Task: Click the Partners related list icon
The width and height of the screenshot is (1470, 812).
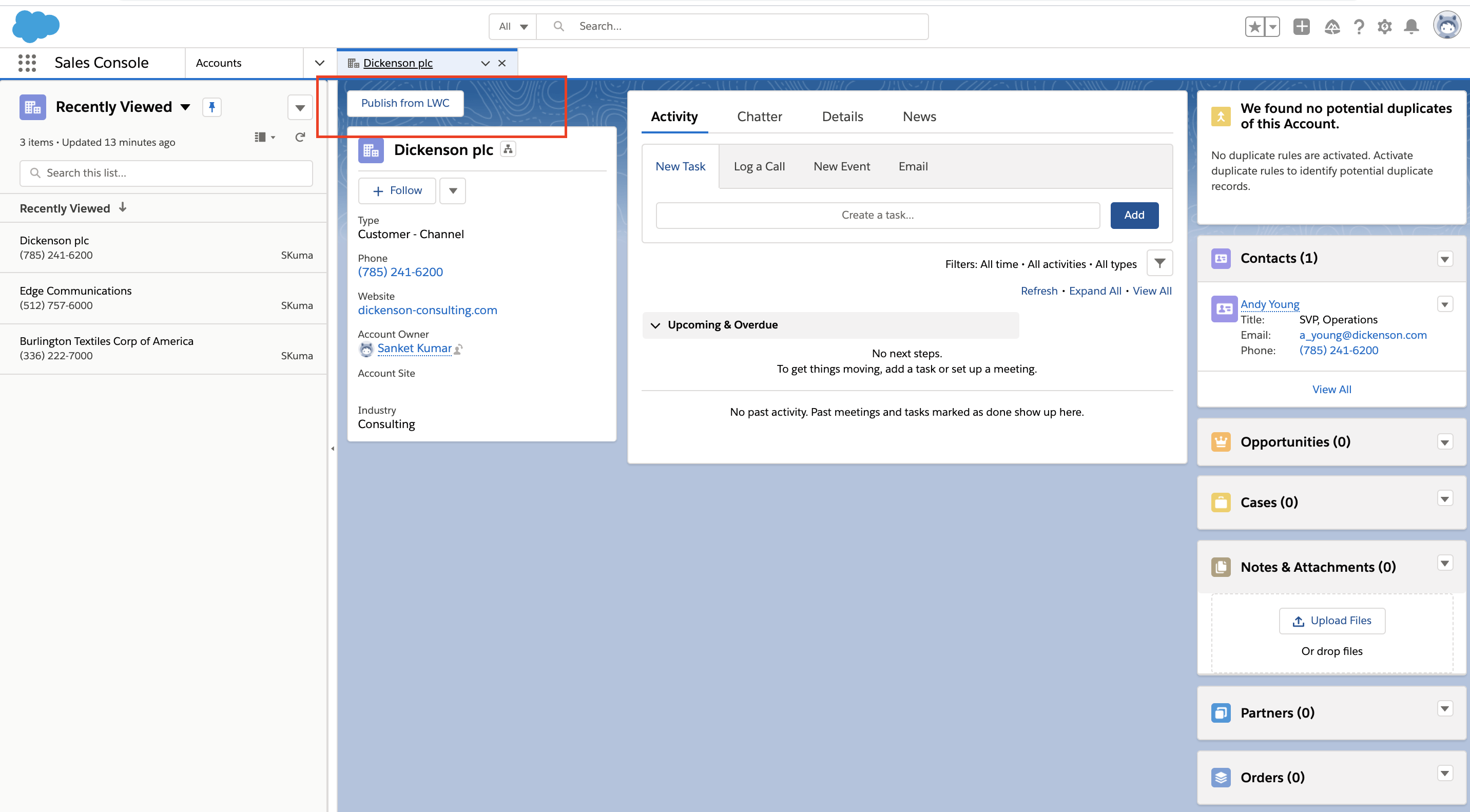Action: (1221, 713)
